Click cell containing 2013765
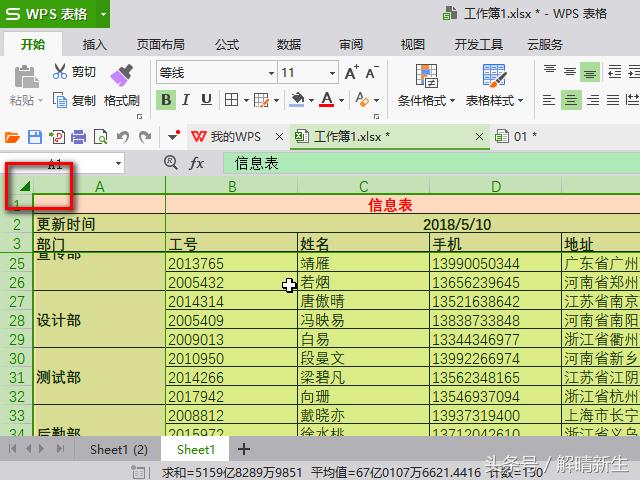Image resolution: width=640 pixels, height=480 pixels. [x=231, y=263]
